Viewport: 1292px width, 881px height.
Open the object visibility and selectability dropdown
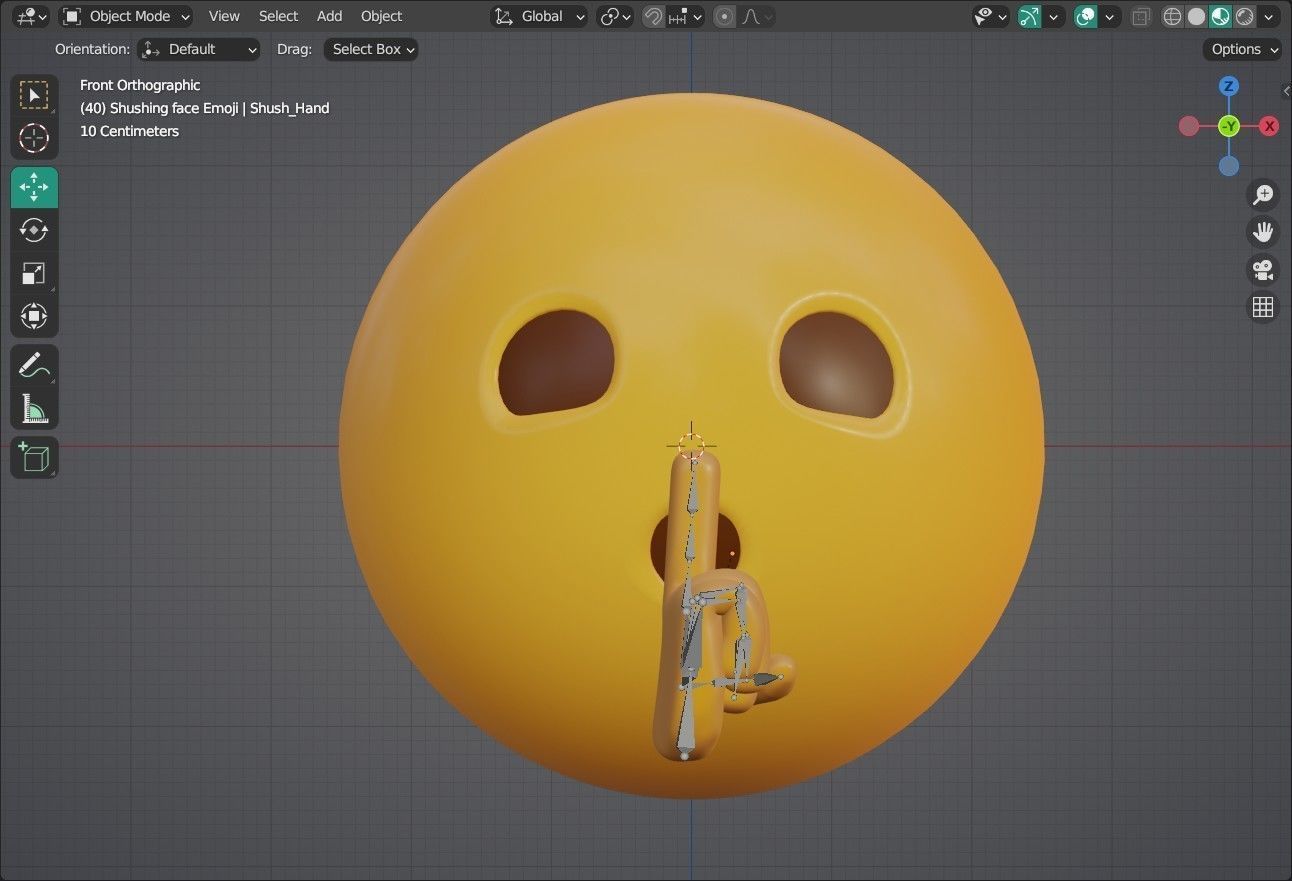tap(990, 16)
